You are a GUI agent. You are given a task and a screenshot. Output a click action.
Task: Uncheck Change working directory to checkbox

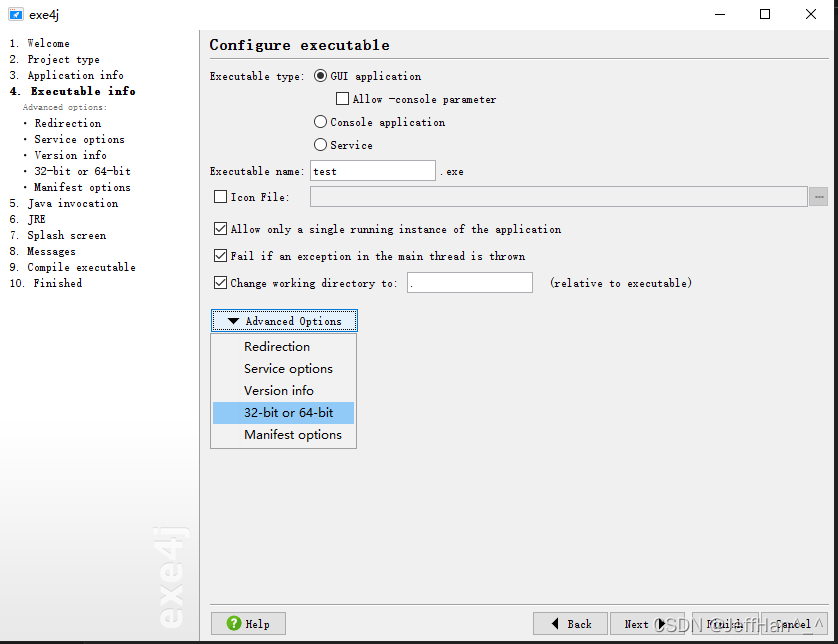pyautogui.click(x=220, y=282)
